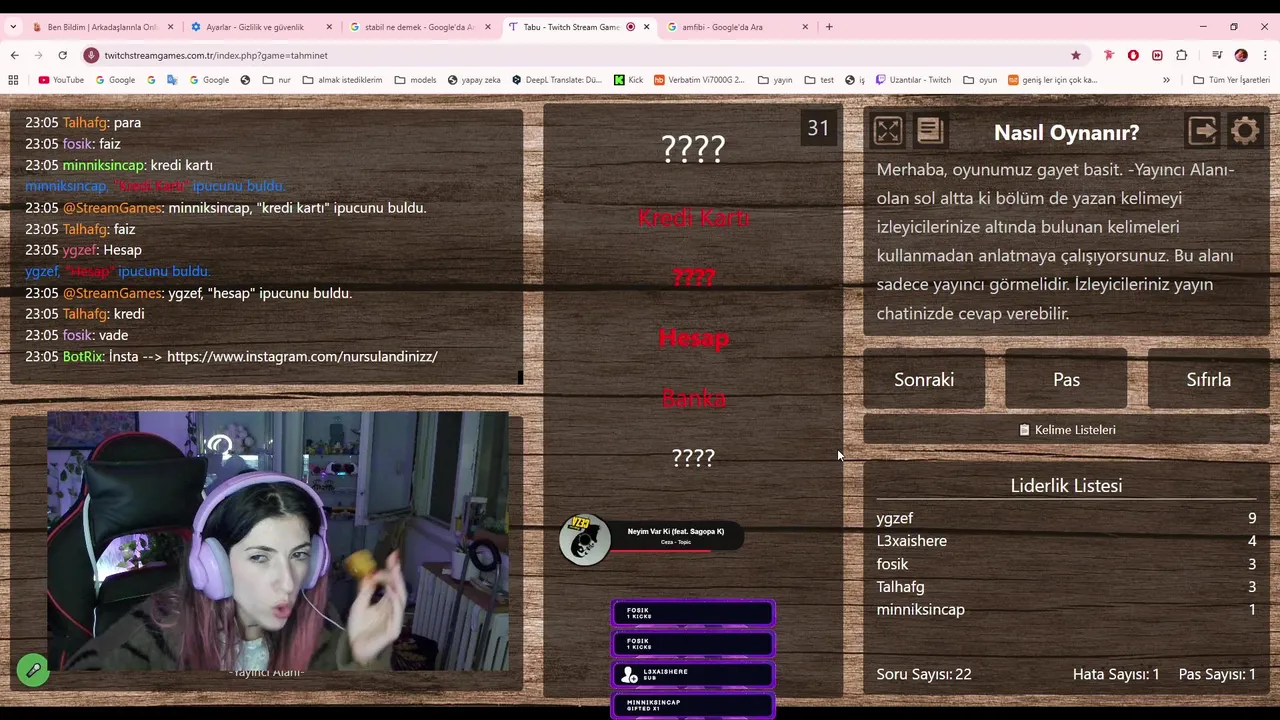Click ygzef in Liderlik Listesi
1280x720 pixels.
click(x=894, y=518)
